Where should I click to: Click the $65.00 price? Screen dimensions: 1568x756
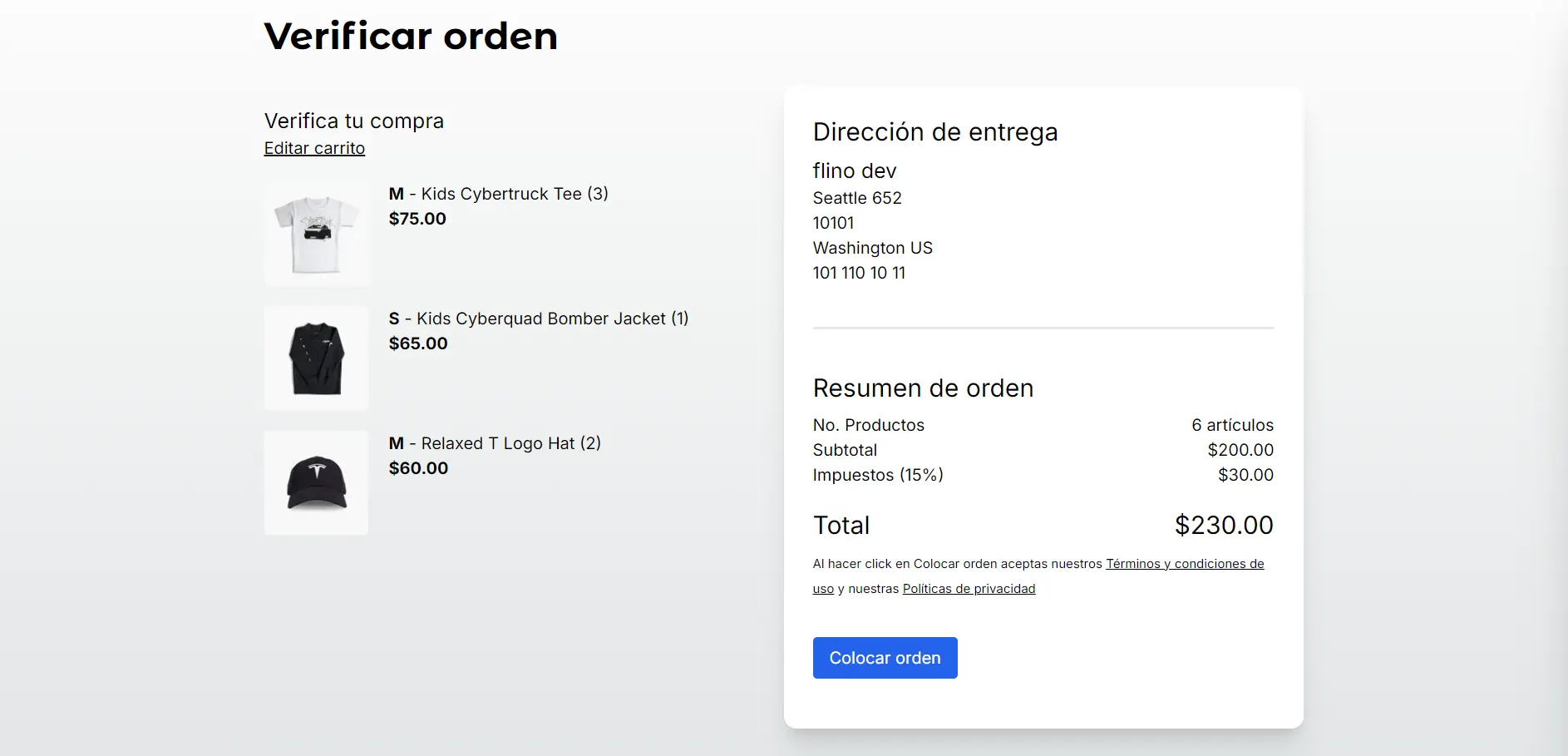[x=418, y=343]
